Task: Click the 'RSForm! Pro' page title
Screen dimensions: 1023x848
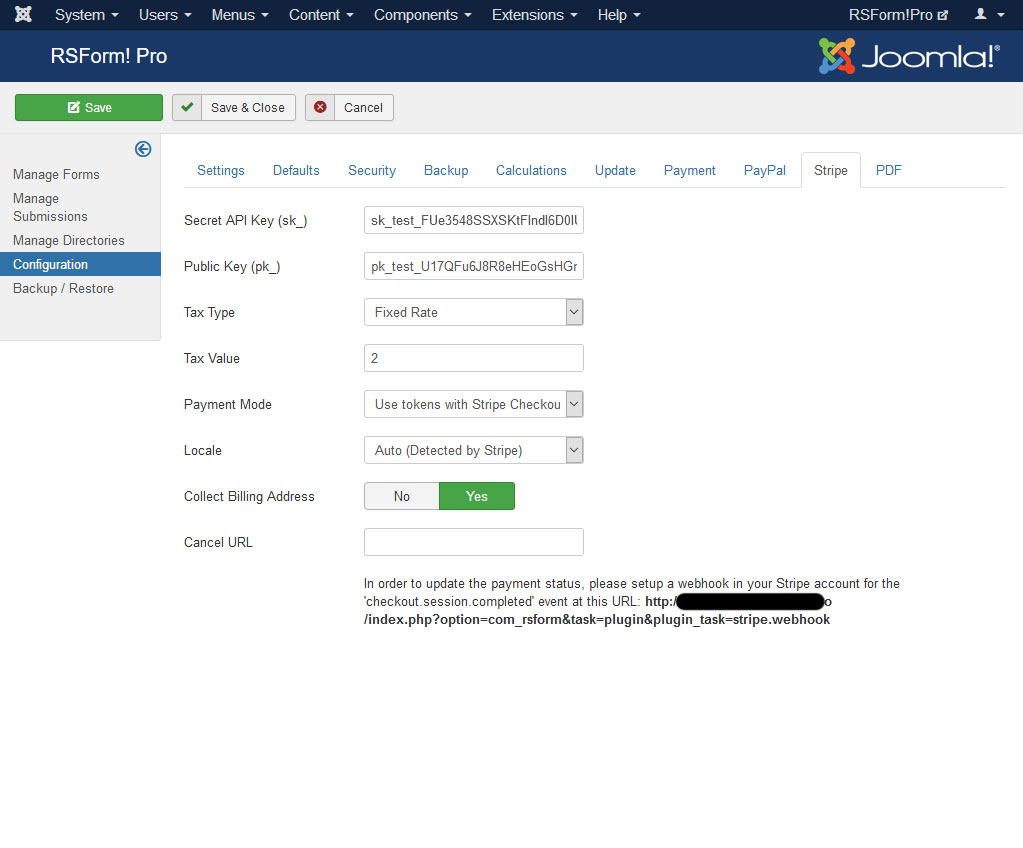Action: pyautogui.click(x=109, y=56)
